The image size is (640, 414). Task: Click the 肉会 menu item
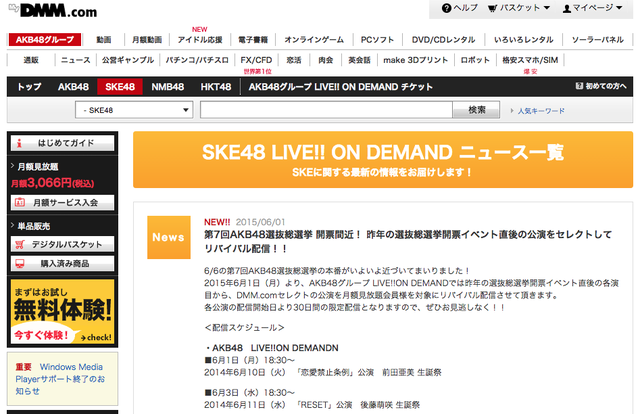point(325,60)
